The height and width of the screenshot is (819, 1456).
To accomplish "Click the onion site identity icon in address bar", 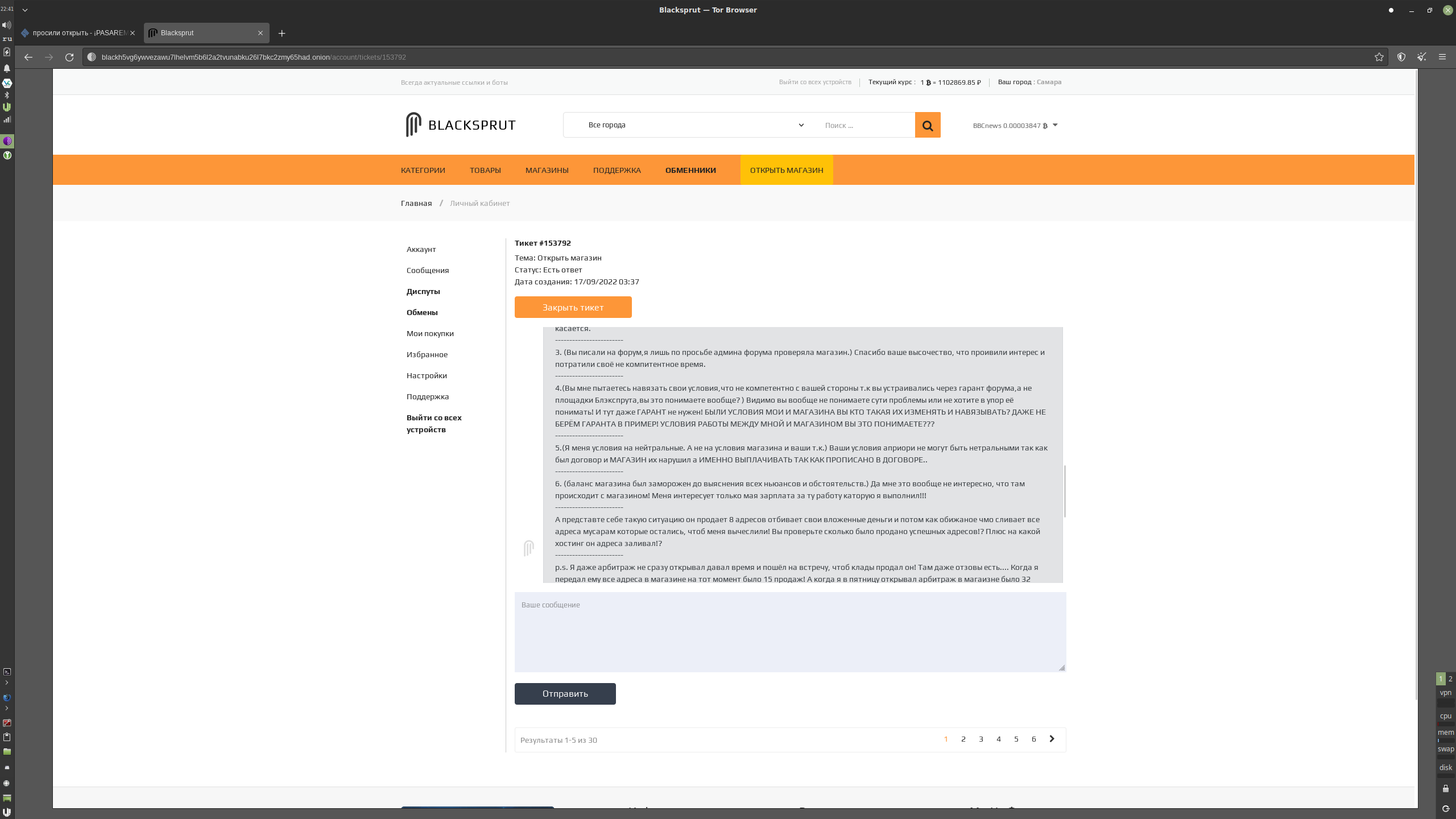I will 92,57.
